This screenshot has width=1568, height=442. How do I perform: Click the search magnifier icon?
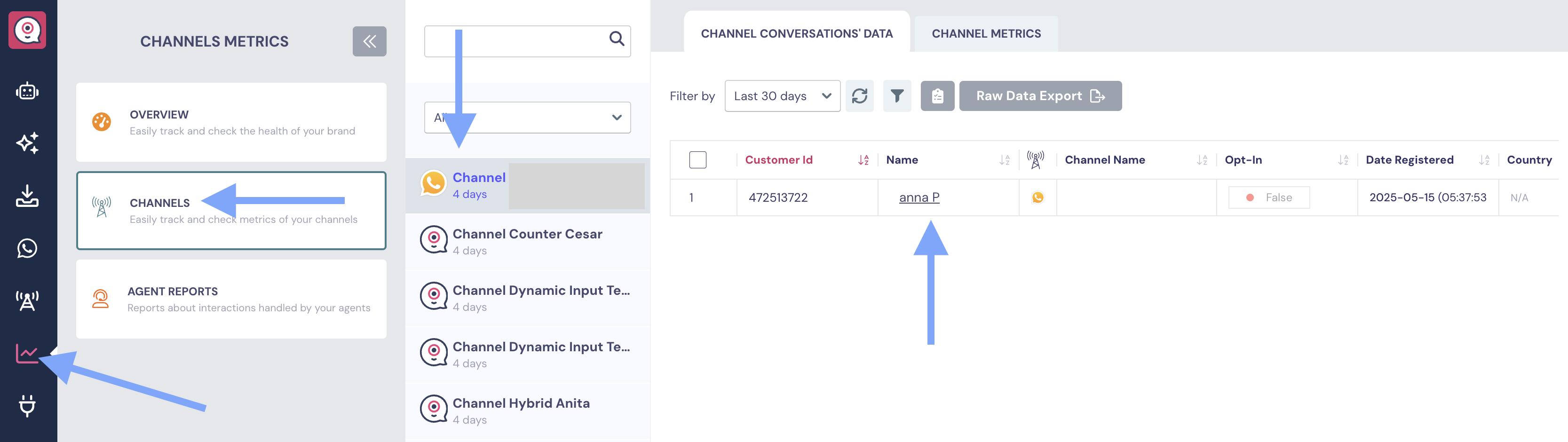pyautogui.click(x=617, y=39)
